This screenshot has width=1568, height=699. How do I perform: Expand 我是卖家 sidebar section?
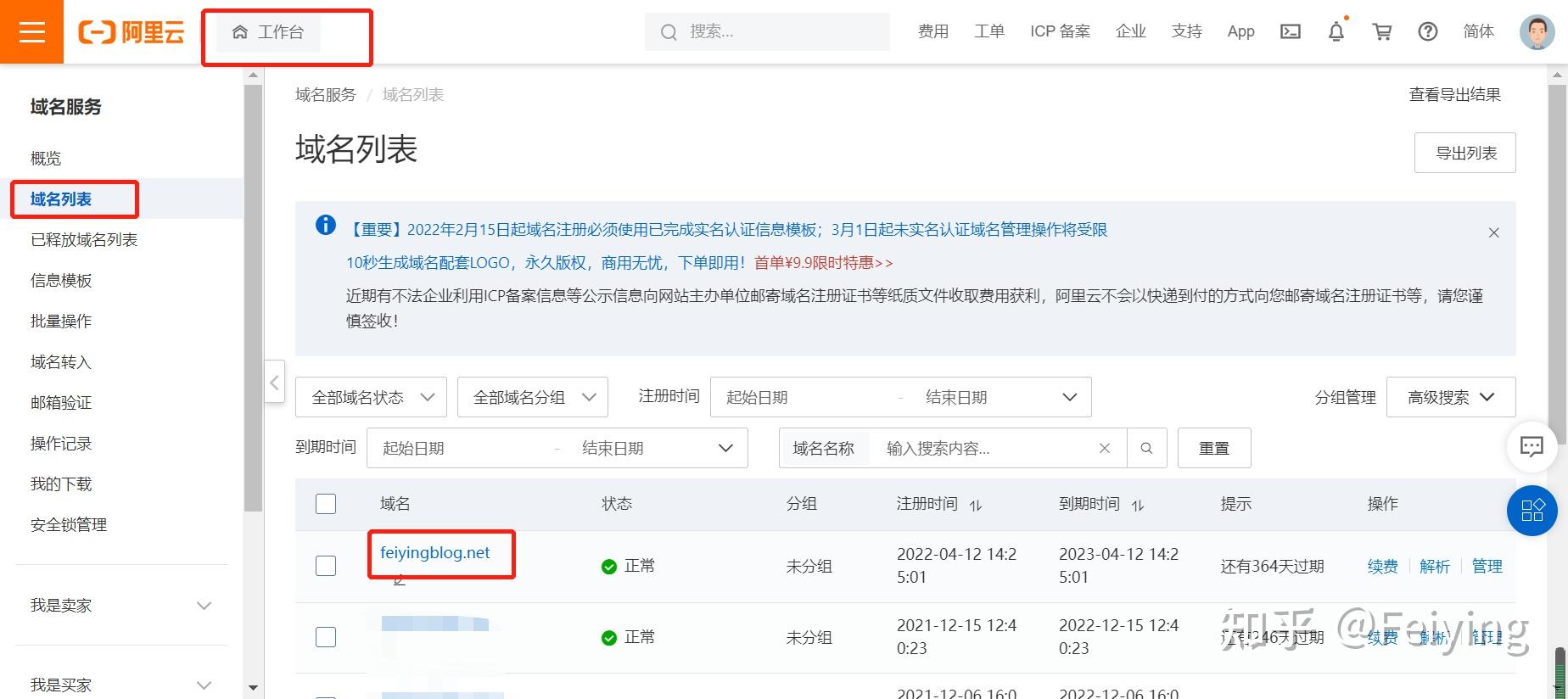tap(120, 605)
